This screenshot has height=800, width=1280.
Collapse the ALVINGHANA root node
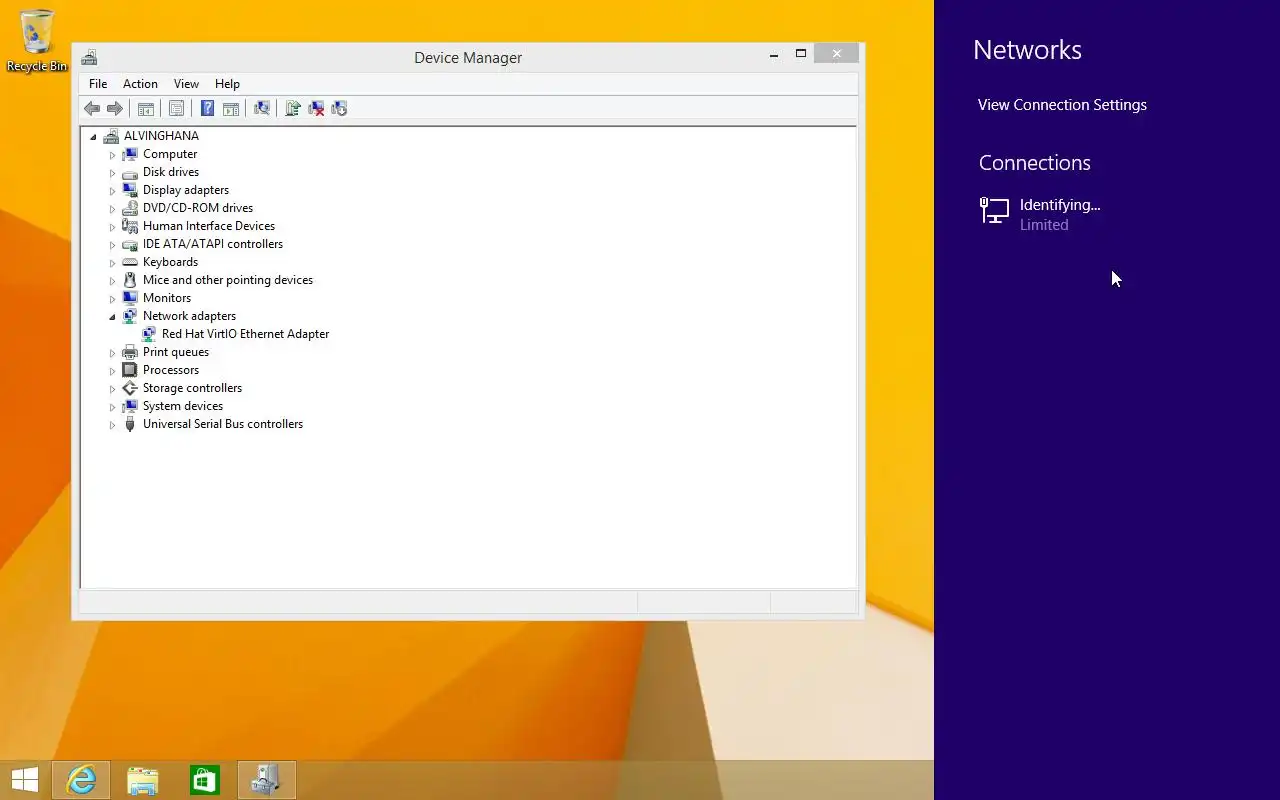[x=93, y=137]
